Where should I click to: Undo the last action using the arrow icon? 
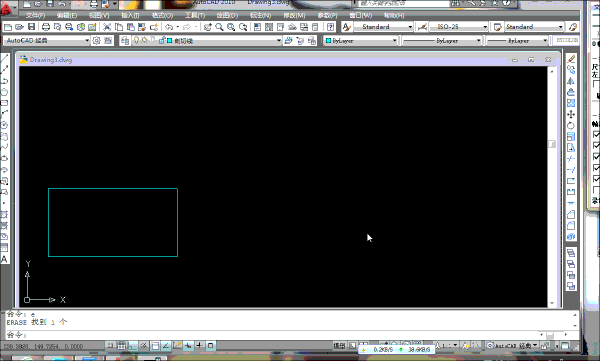pyautogui.click(x=169, y=27)
